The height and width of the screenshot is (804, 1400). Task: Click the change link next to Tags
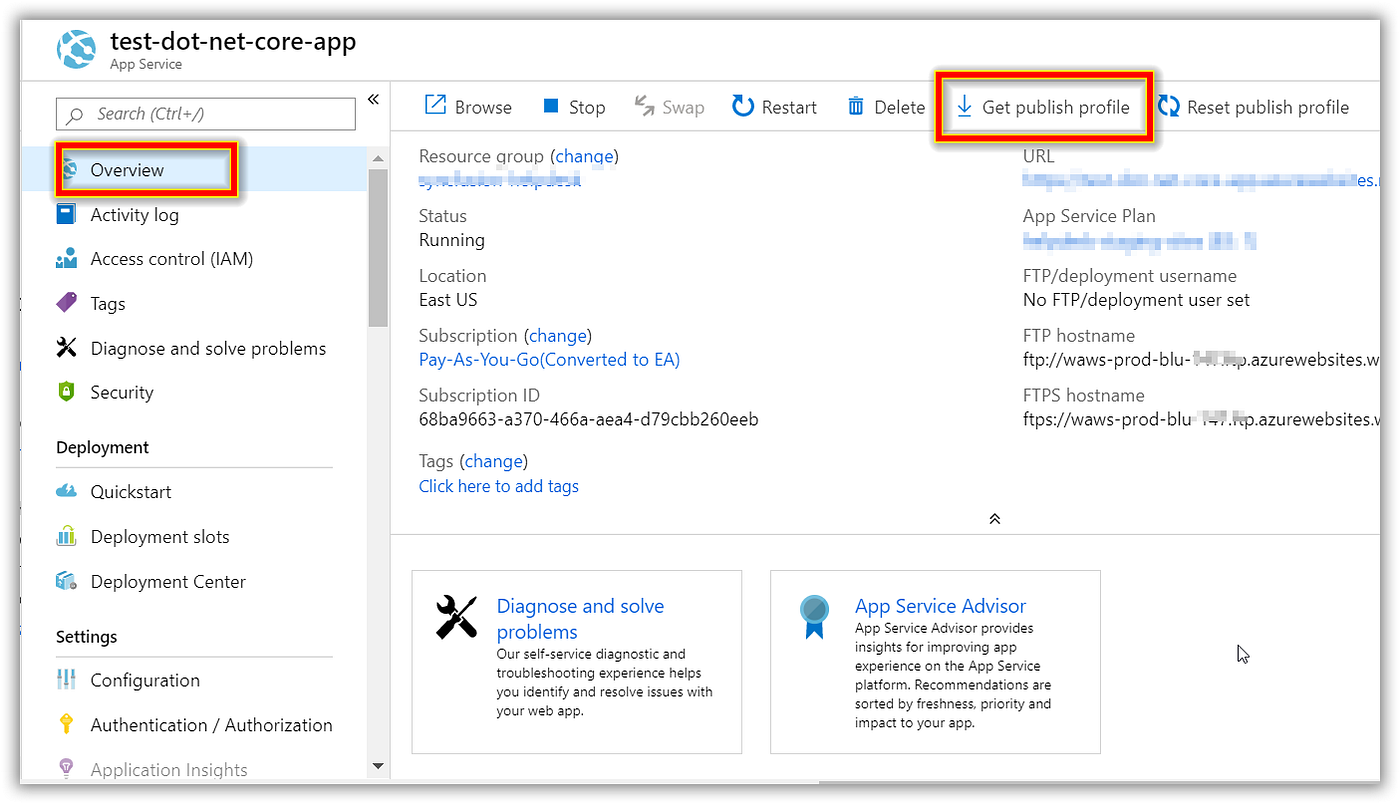pos(494,461)
